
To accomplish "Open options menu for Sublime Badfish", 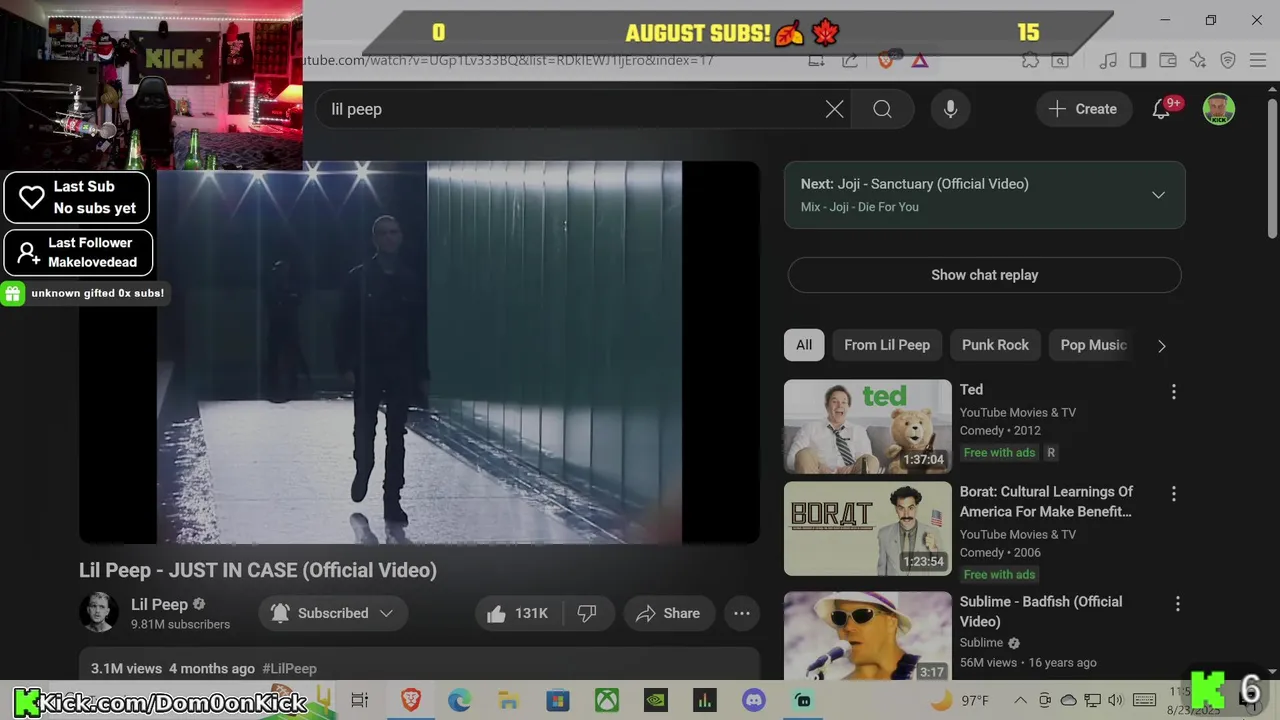I will pyautogui.click(x=1178, y=604).
